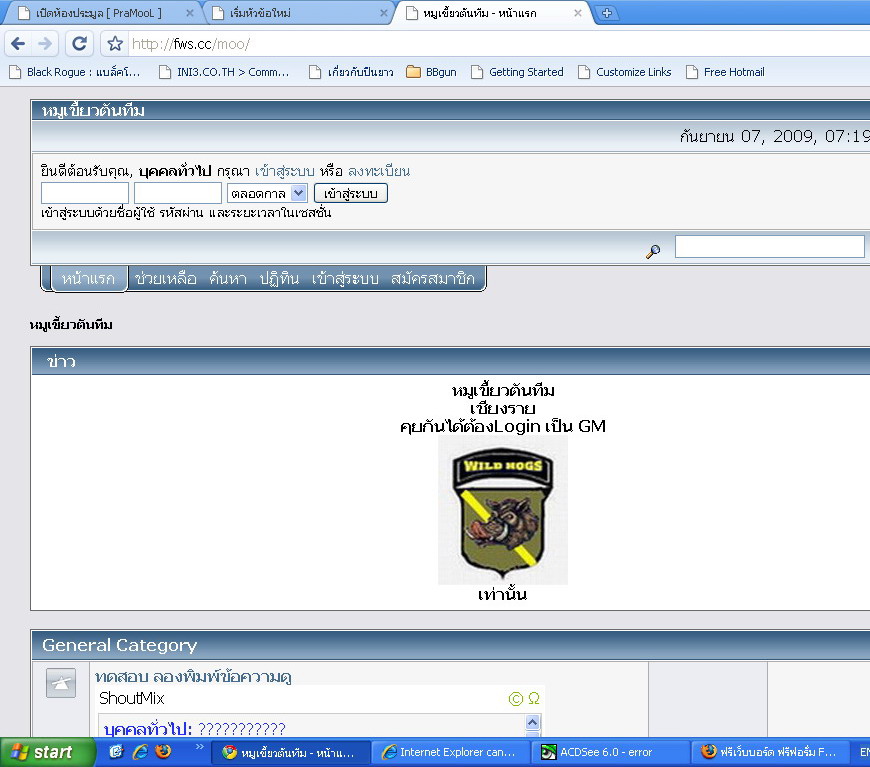Screen dimensions: 870x767
Task: Click the General Category header
Action: (x=119, y=645)
